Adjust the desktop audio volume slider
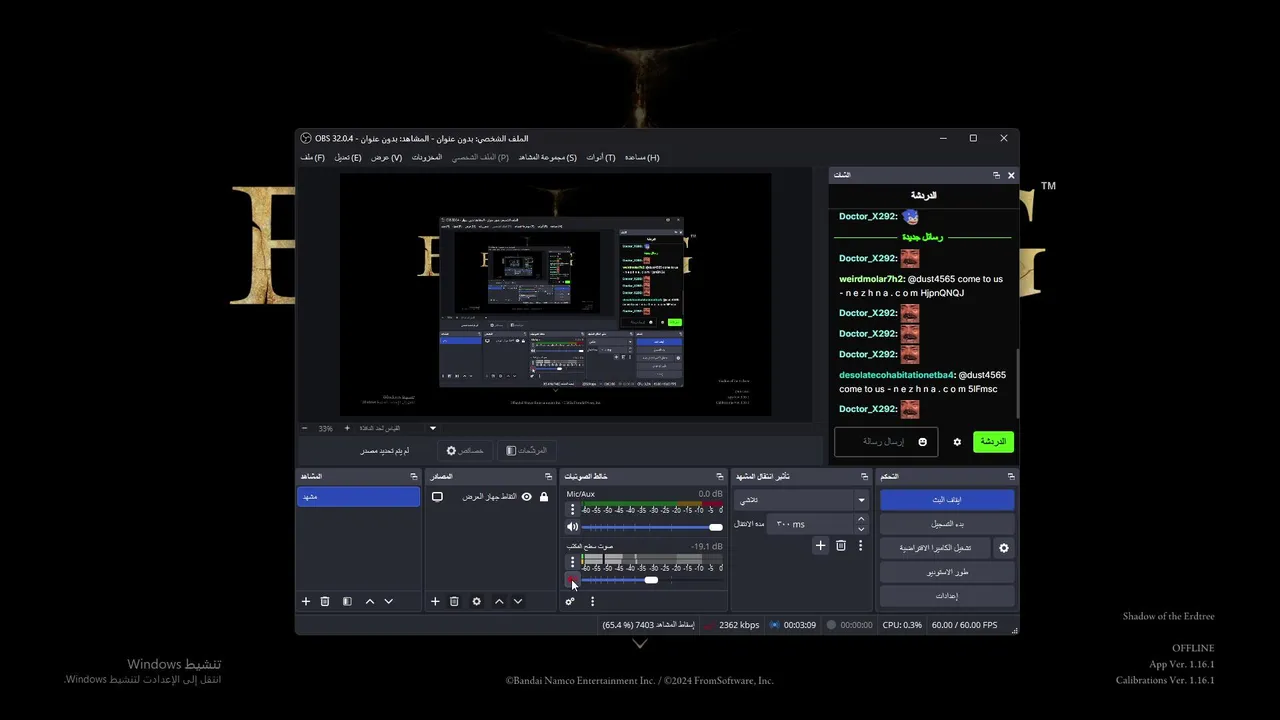The image size is (1280, 720). click(x=651, y=580)
